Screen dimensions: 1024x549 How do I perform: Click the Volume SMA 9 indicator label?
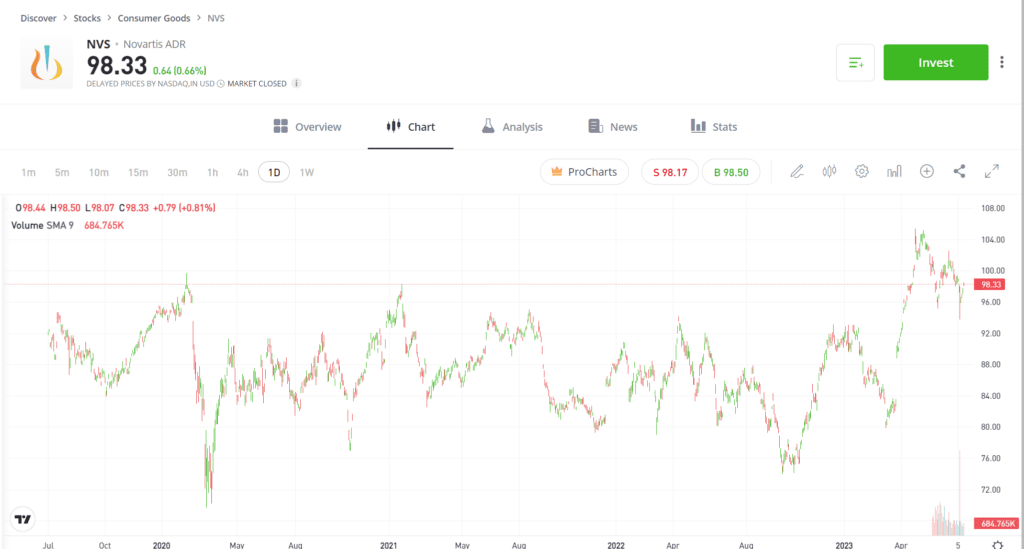pos(42,225)
